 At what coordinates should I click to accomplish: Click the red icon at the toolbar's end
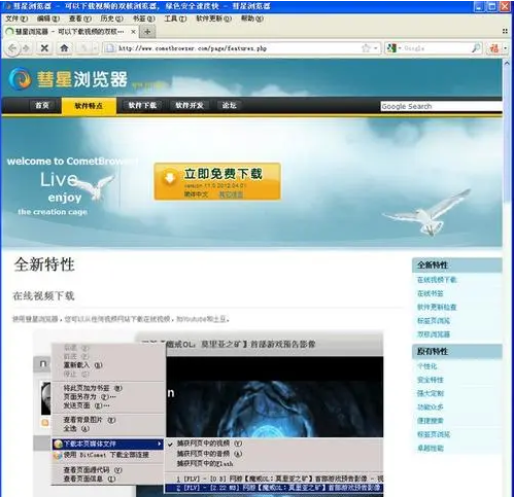(x=494, y=49)
